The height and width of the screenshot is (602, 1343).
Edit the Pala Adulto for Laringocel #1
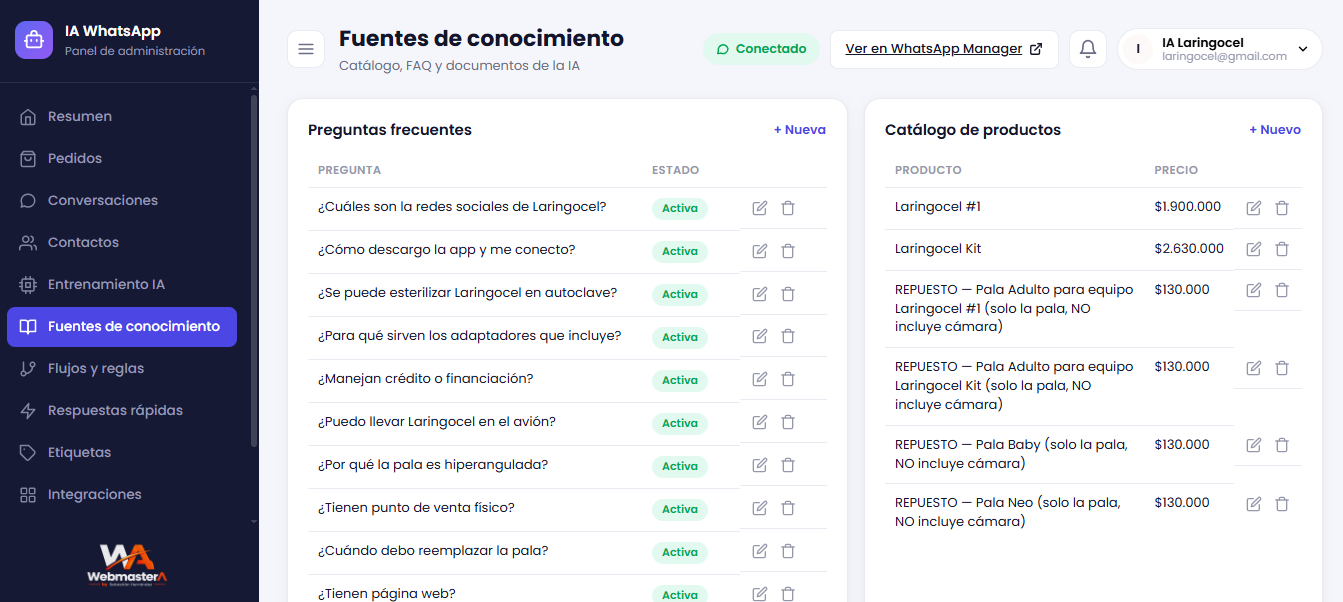click(x=1254, y=290)
